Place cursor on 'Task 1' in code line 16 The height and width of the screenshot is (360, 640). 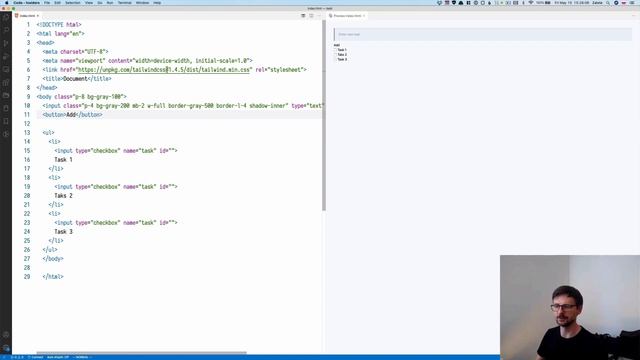(x=63, y=160)
